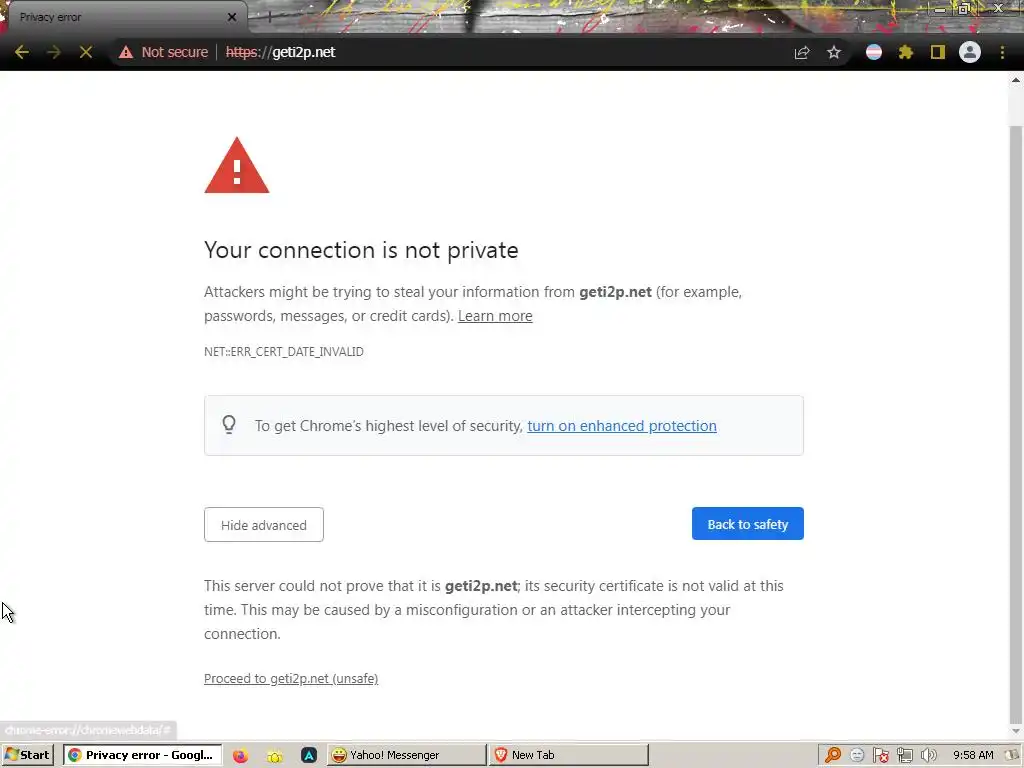Go back to the previous page
The image size is (1024, 768).
tap(22, 52)
